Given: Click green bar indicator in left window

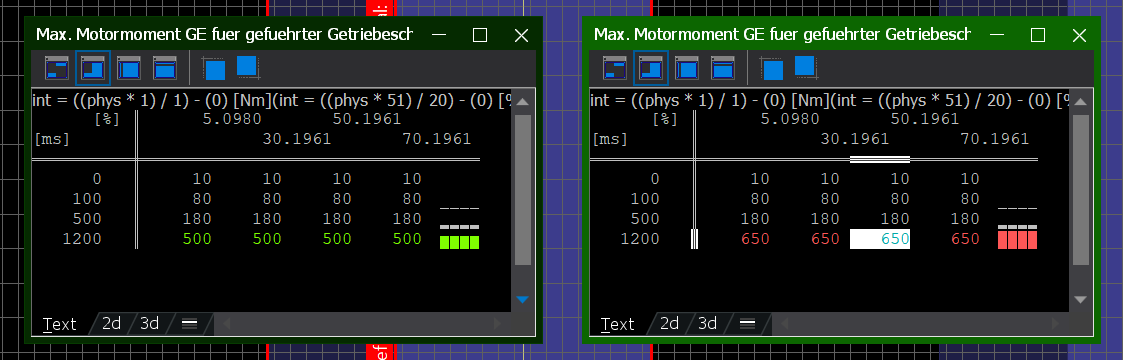Looking at the screenshot, I should (x=459, y=243).
